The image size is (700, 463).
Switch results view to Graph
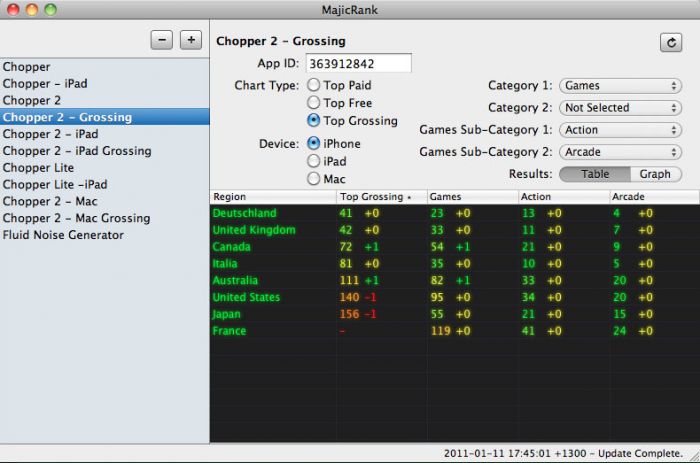coord(655,174)
